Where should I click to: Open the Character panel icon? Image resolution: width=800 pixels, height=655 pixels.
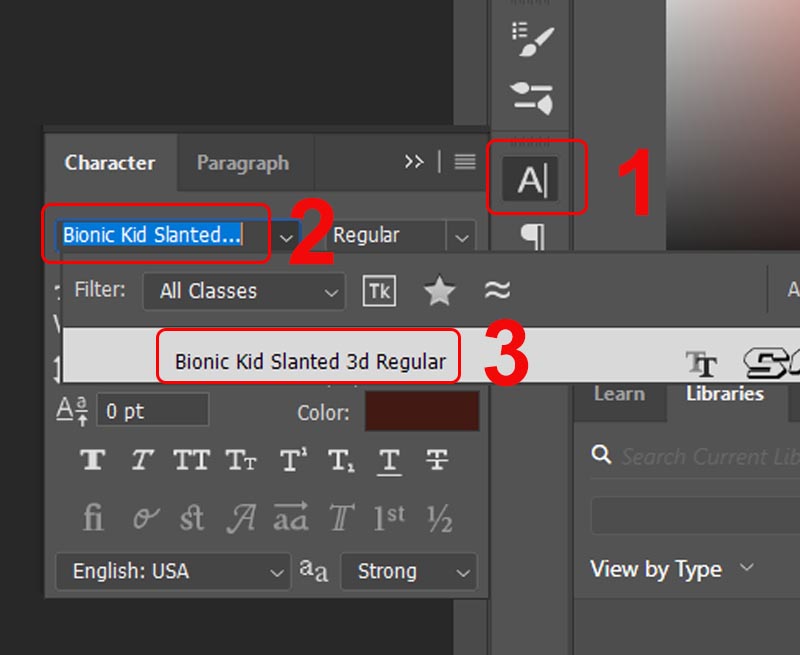(533, 177)
